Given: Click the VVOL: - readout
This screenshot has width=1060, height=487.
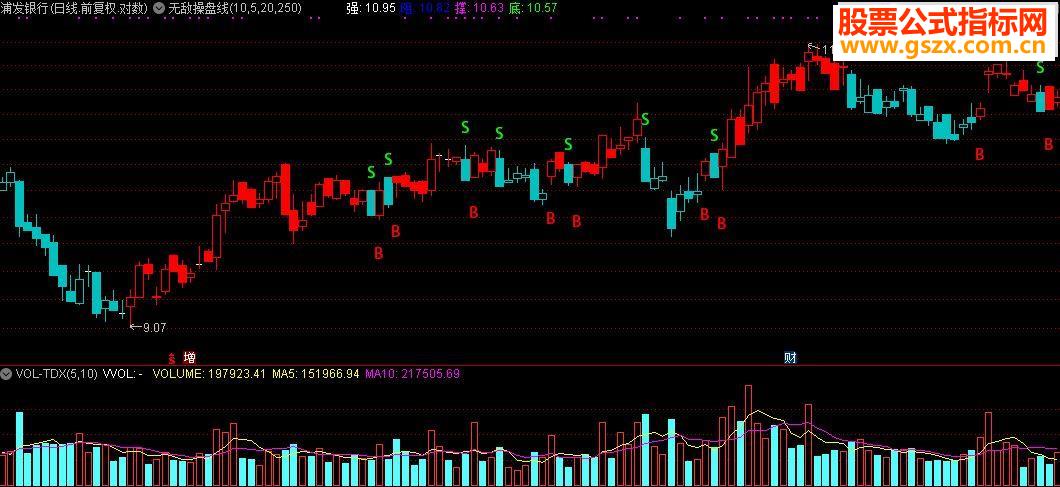Looking at the screenshot, I should 122,373.
